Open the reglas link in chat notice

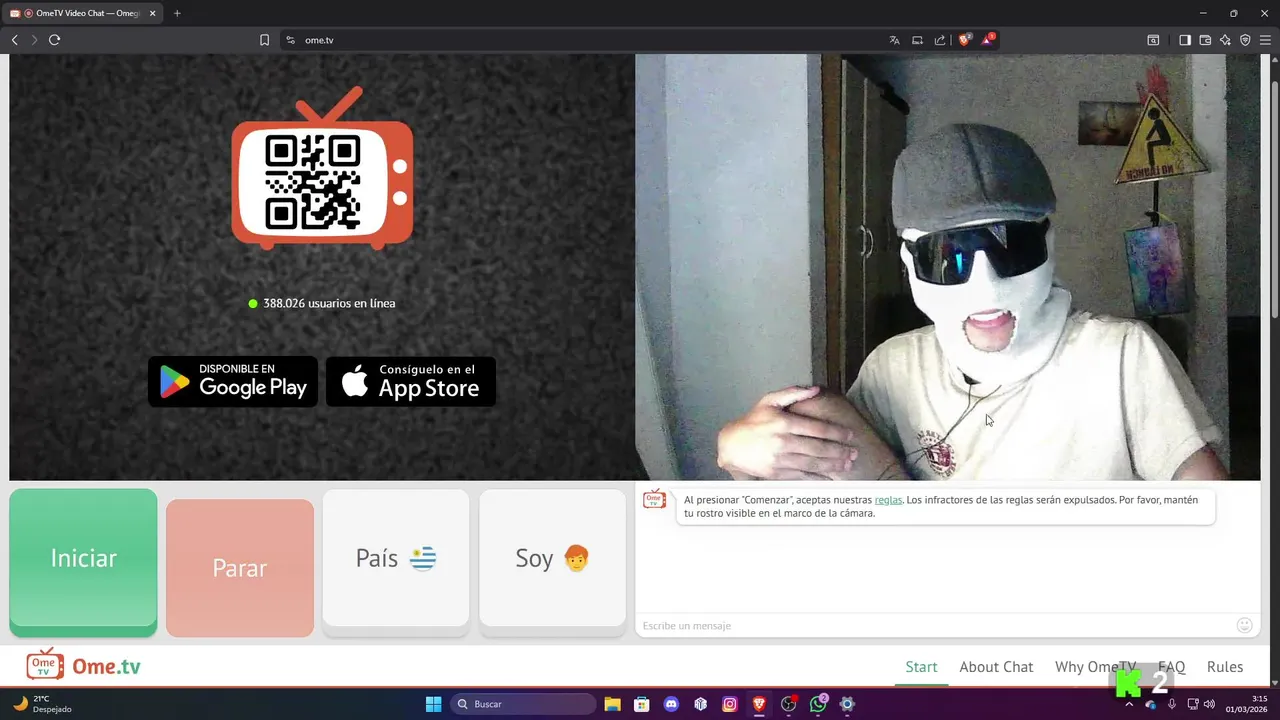click(x=888, y=500)
